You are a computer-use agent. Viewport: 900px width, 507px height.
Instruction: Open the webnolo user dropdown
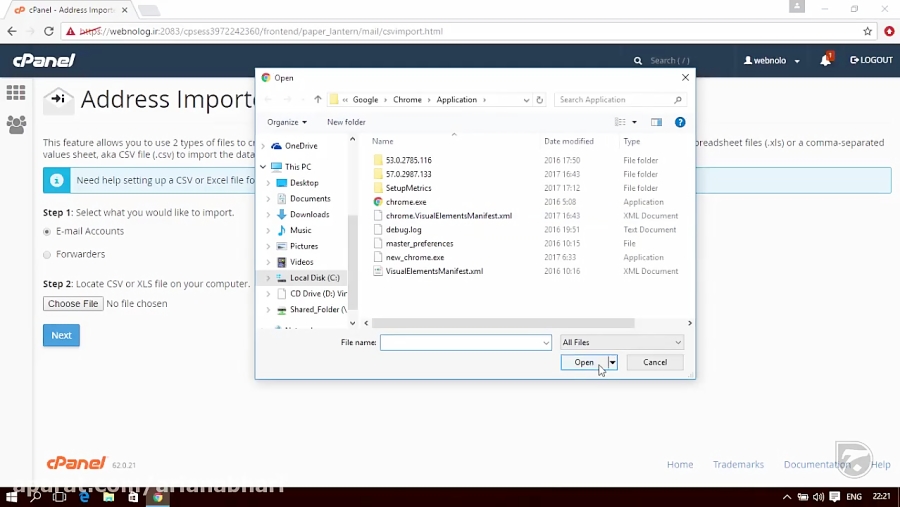click(772, 60)
